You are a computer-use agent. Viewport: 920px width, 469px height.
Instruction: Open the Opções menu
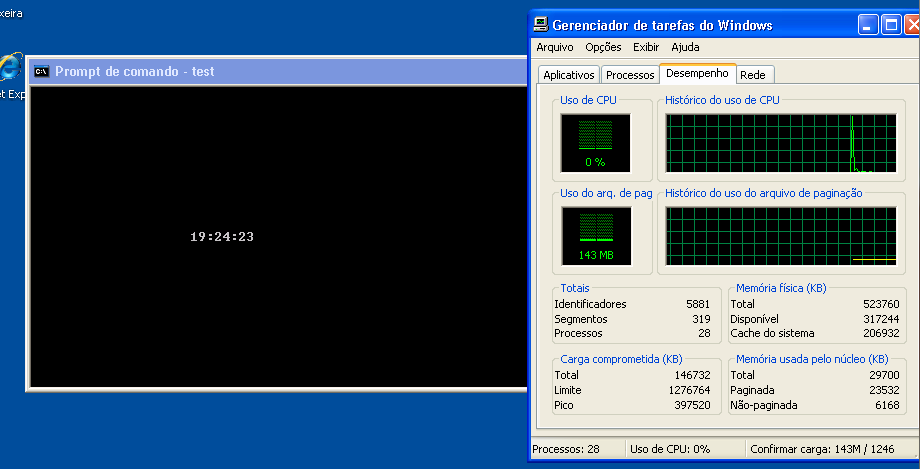tap(603, 48)
